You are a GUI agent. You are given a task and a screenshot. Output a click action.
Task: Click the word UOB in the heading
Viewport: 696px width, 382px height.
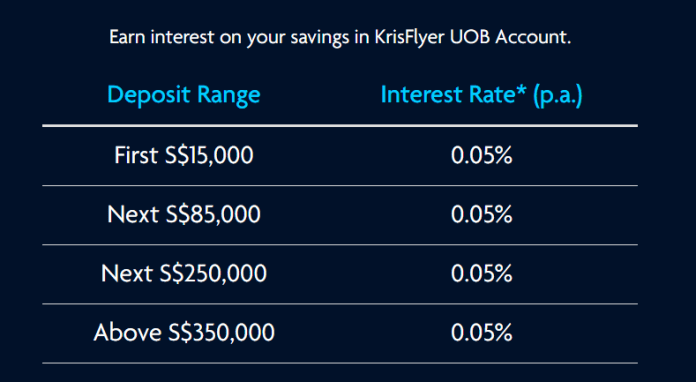coord(471,37)
